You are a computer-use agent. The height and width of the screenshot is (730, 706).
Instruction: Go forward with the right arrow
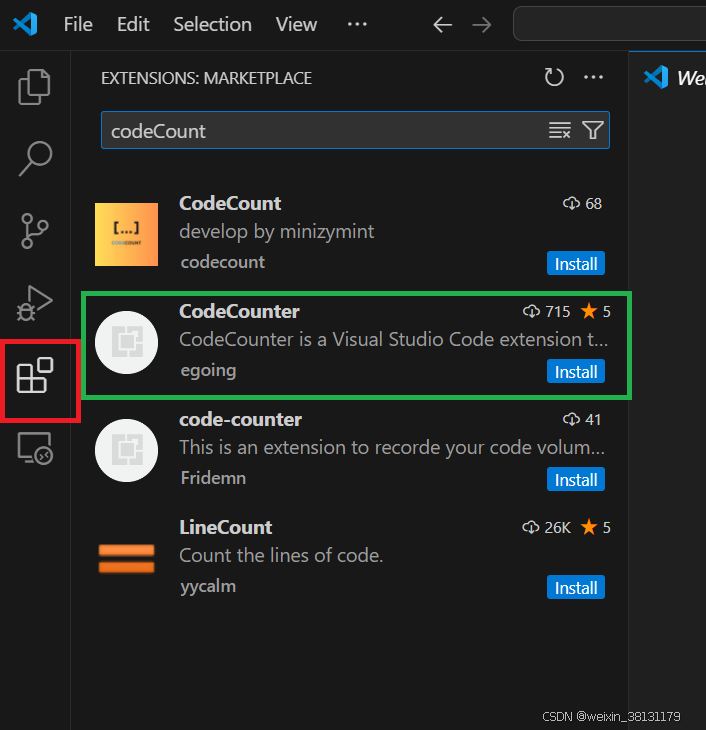(482, 25)
